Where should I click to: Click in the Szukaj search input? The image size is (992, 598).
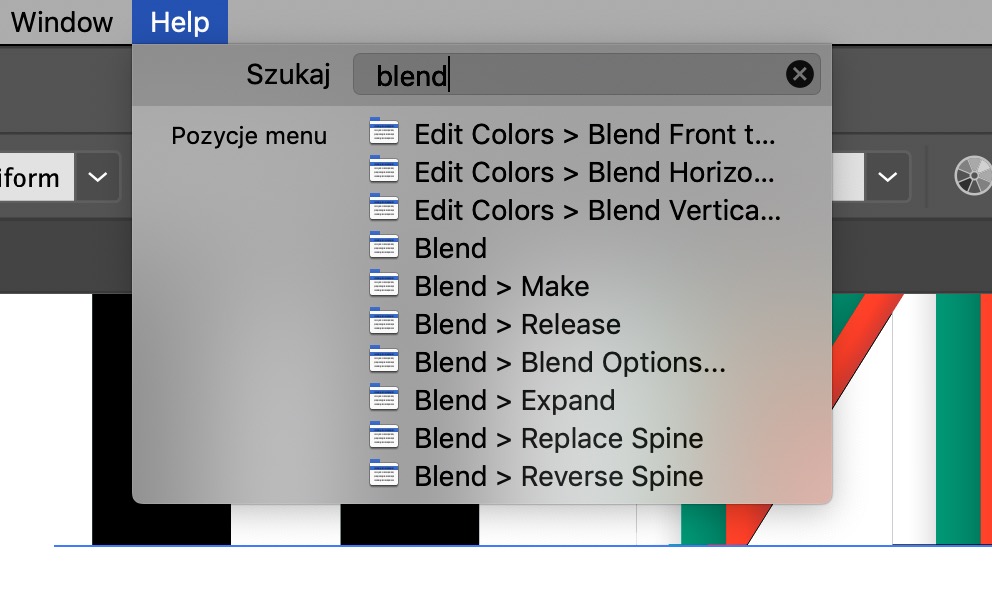[586, 75]
